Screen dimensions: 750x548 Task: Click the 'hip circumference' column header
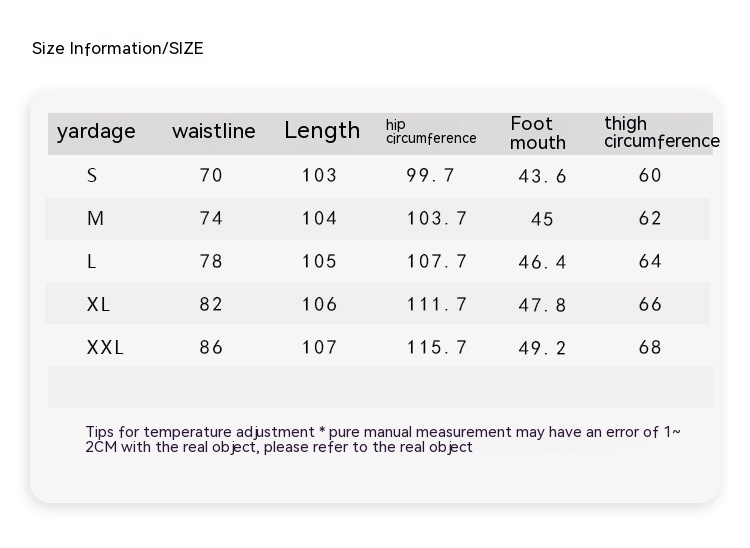[431, 131]
